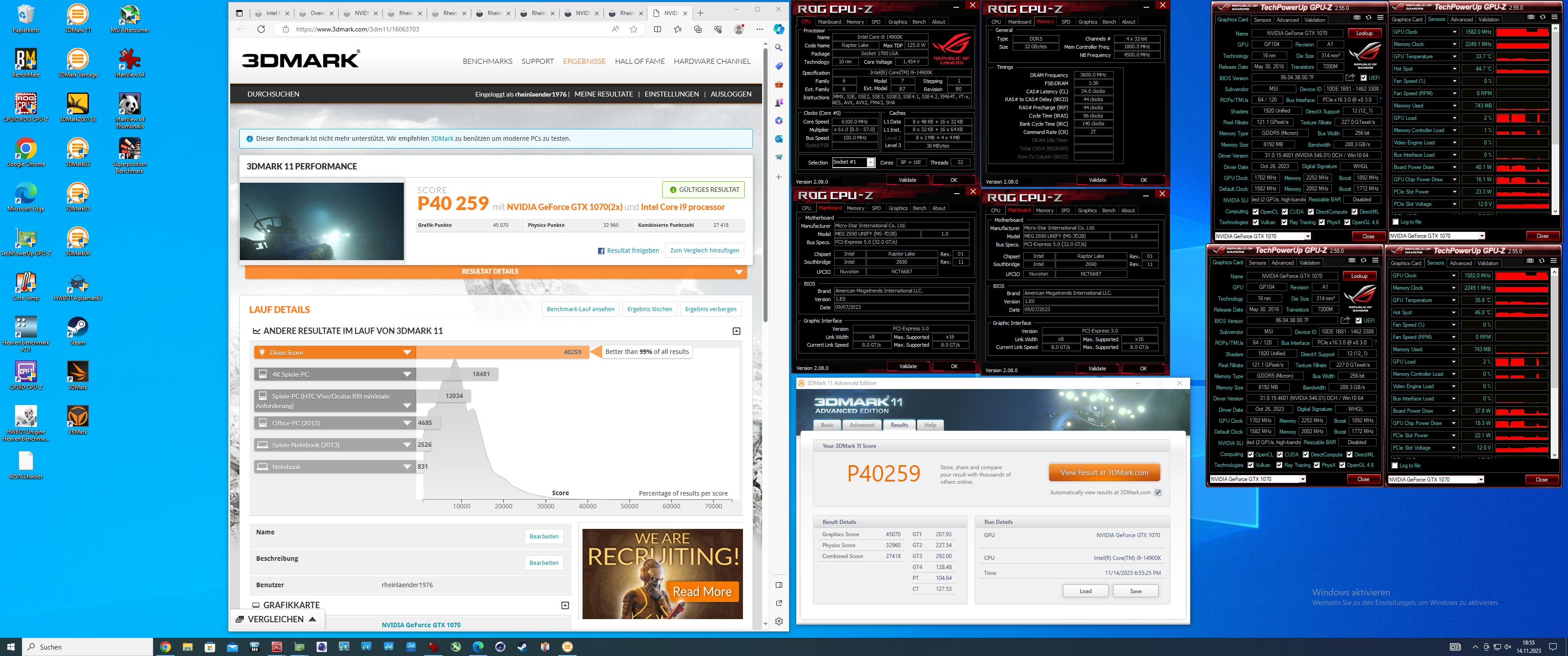This screenshot has height=656, width=1568.
Task: Click View Result at 3DMark.com button
Action: tap(1104, 473)
